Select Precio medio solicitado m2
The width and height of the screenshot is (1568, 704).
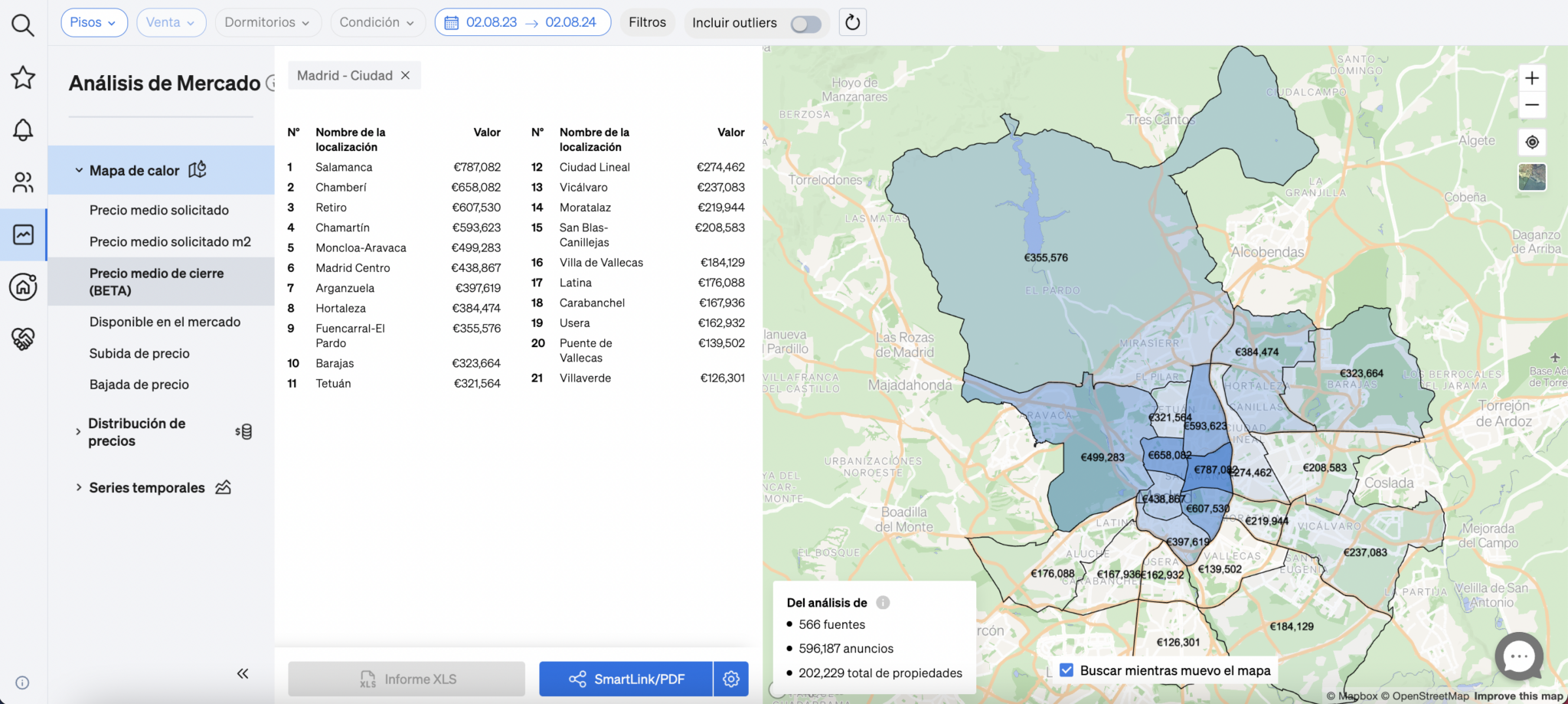tap(170, 241)
